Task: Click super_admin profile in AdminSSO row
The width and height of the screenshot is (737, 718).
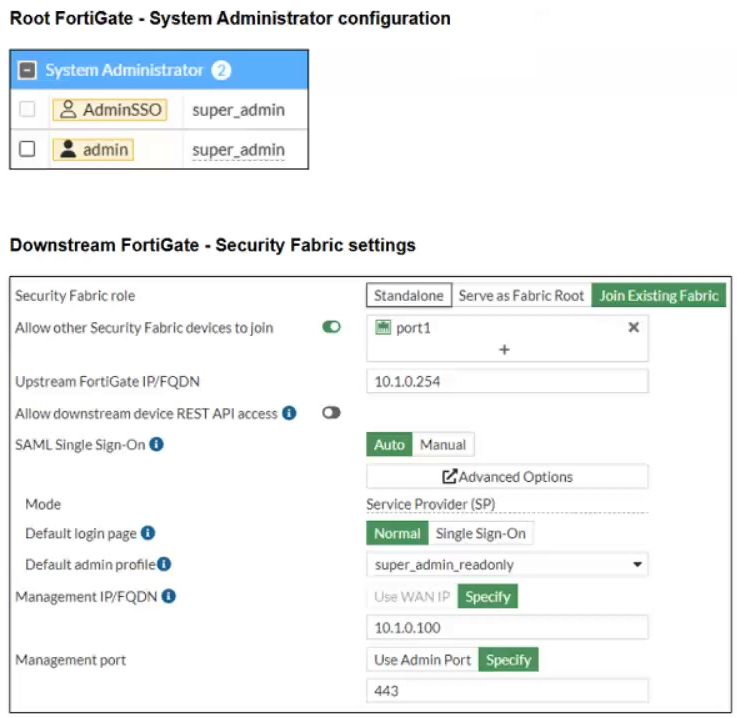Action: pyautogui.click(x=238, y=110)
